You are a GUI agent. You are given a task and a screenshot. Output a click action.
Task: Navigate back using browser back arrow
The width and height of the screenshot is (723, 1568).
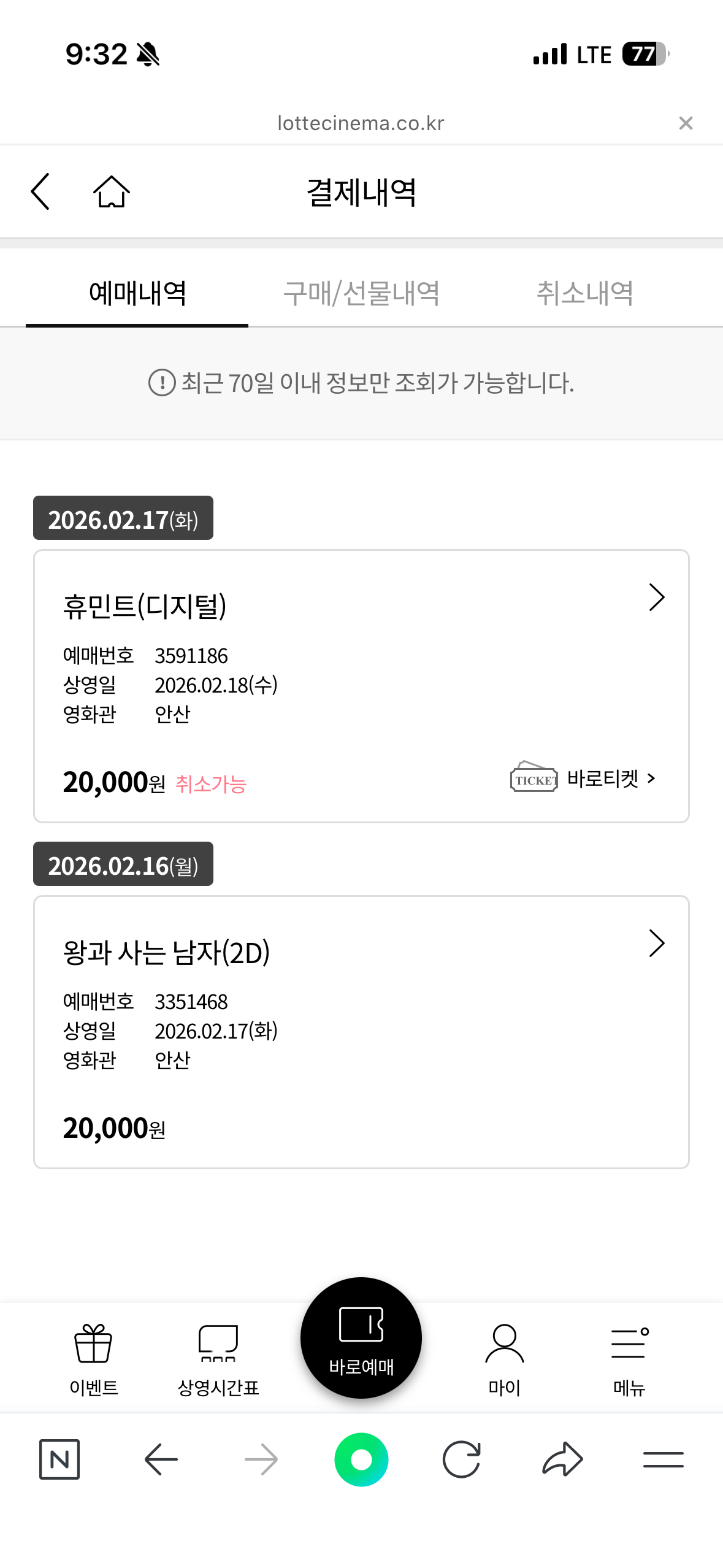pyautogui.click(x=161, y=1459)
